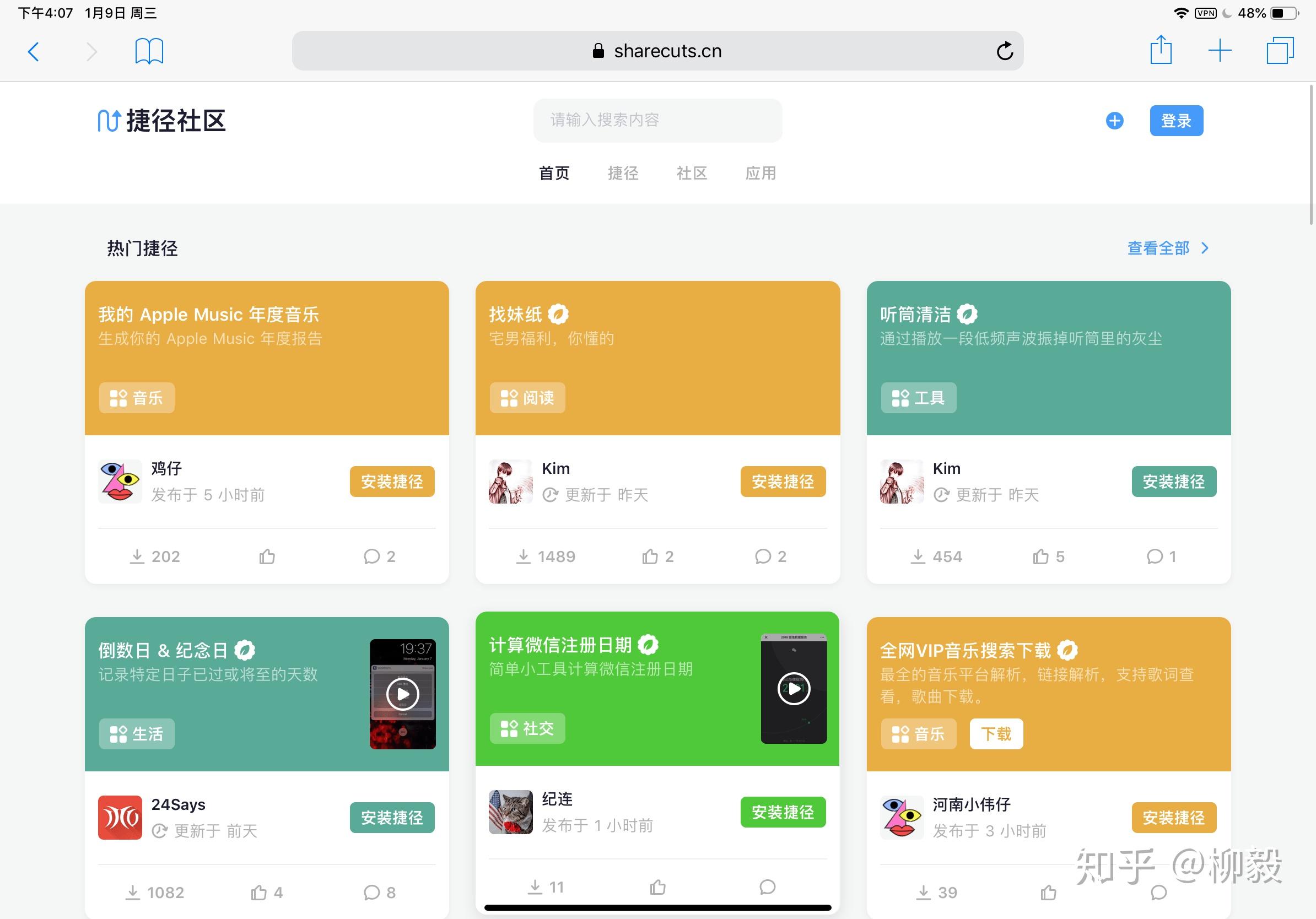Viewport: 1316px width, 919px height.
Task: Reload the sharecuts.cn page
Action: click(x=1004, y=52)
